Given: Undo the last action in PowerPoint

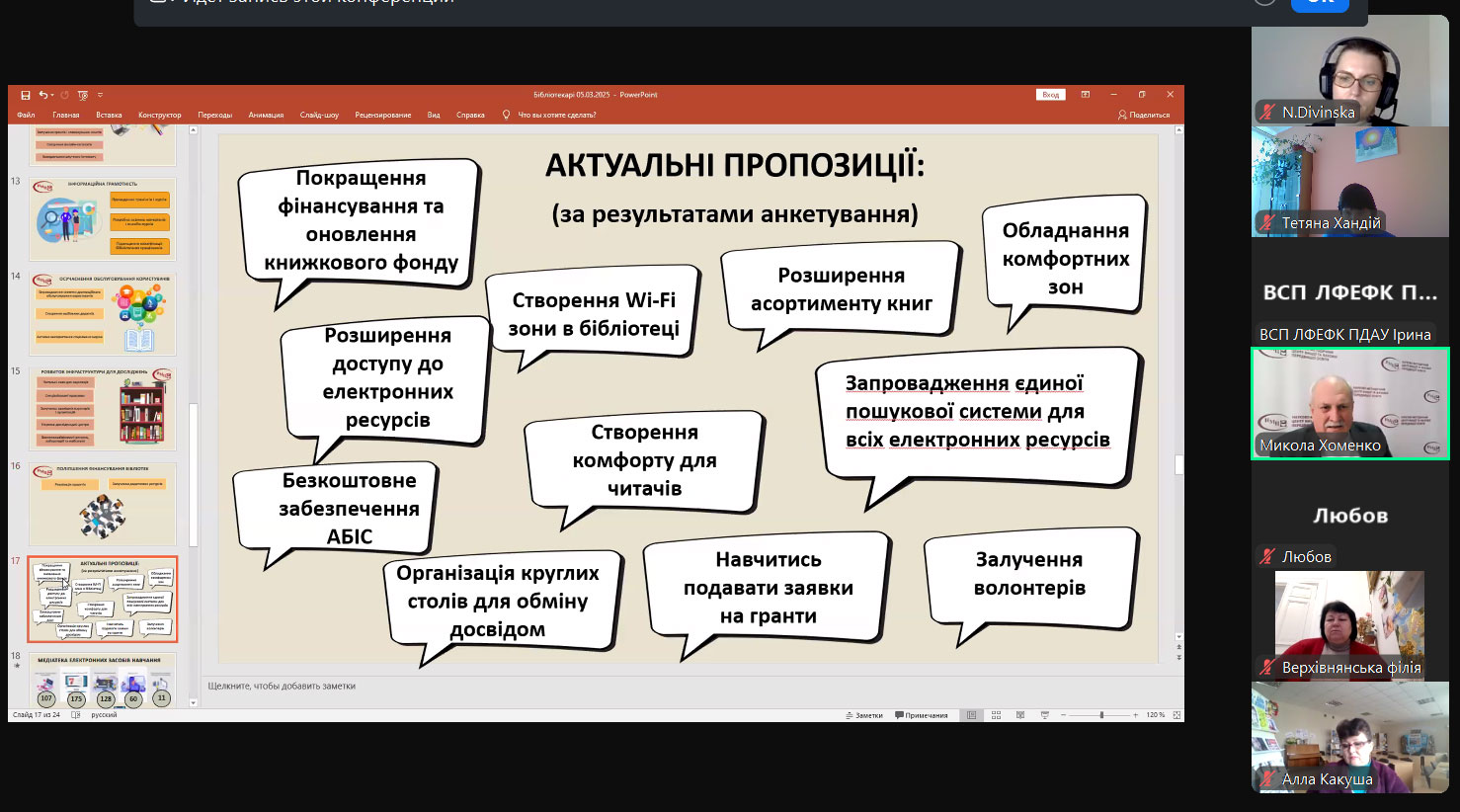Looking at the screenshot, I should (x=42, y=95).
